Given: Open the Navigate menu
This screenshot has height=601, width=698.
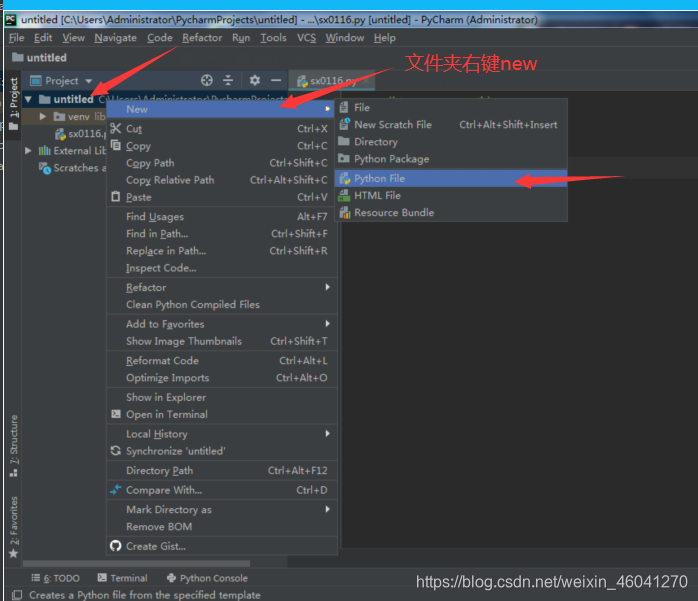Looking at the screenshot, I should coord(115,38).
